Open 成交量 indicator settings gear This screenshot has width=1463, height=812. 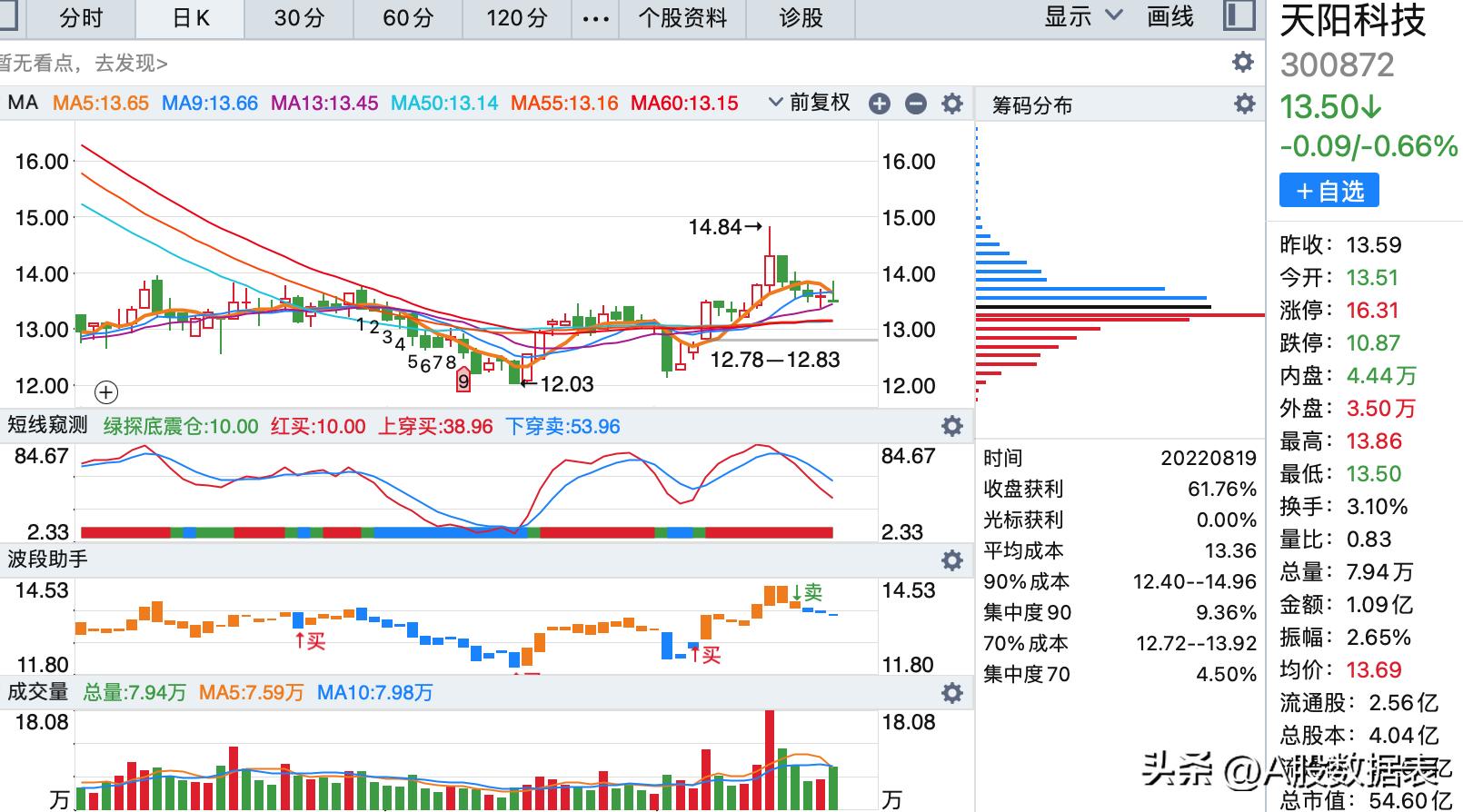click(951, 693)
